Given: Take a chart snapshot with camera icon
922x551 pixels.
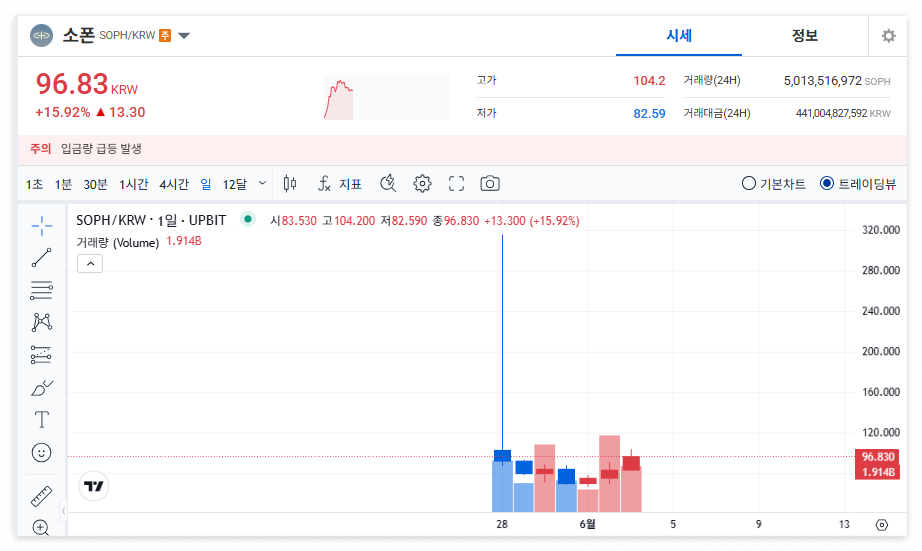Looking at the screenshot, I should [x=490, y=184].
